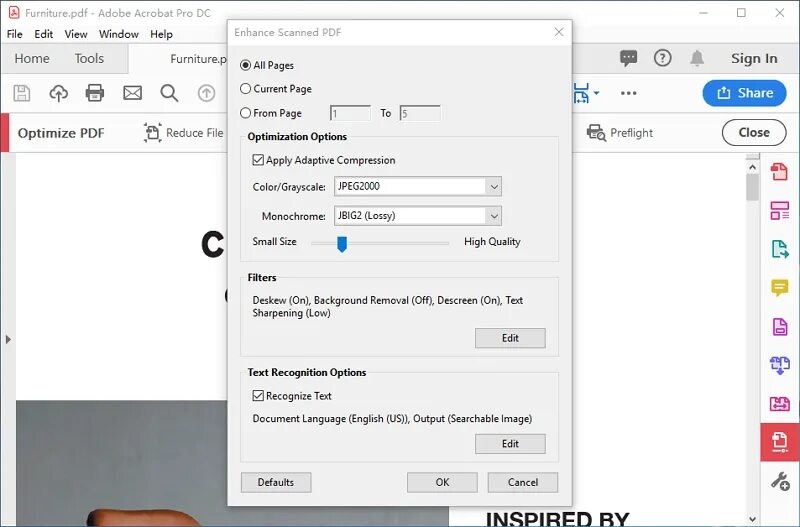The width and height of the screenshot is (800, 527).
Task: Open the chat comments icon
Action: click(x=629, y=58)
